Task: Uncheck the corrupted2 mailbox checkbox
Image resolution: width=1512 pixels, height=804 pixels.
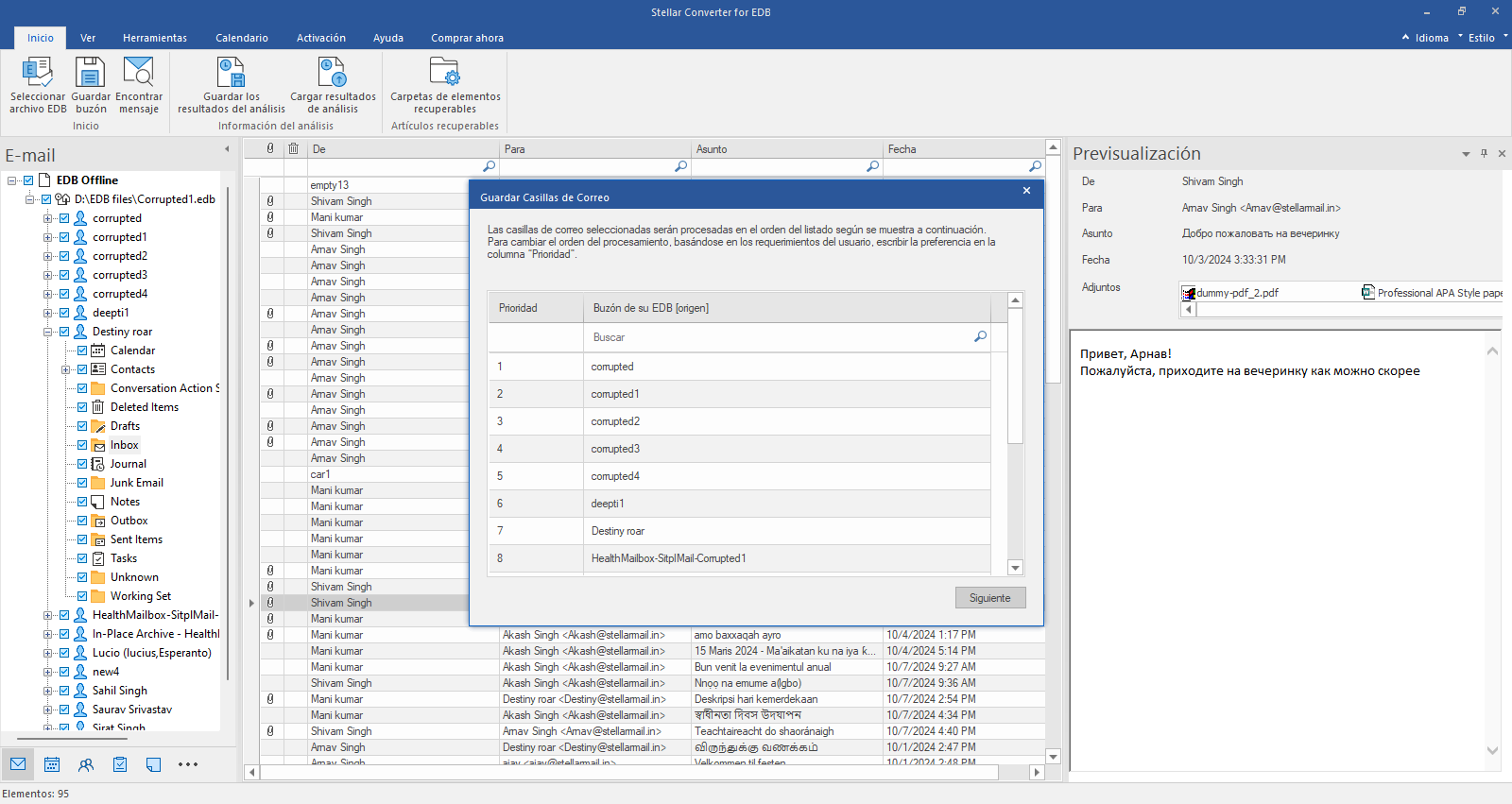Action: coord(64,256)
